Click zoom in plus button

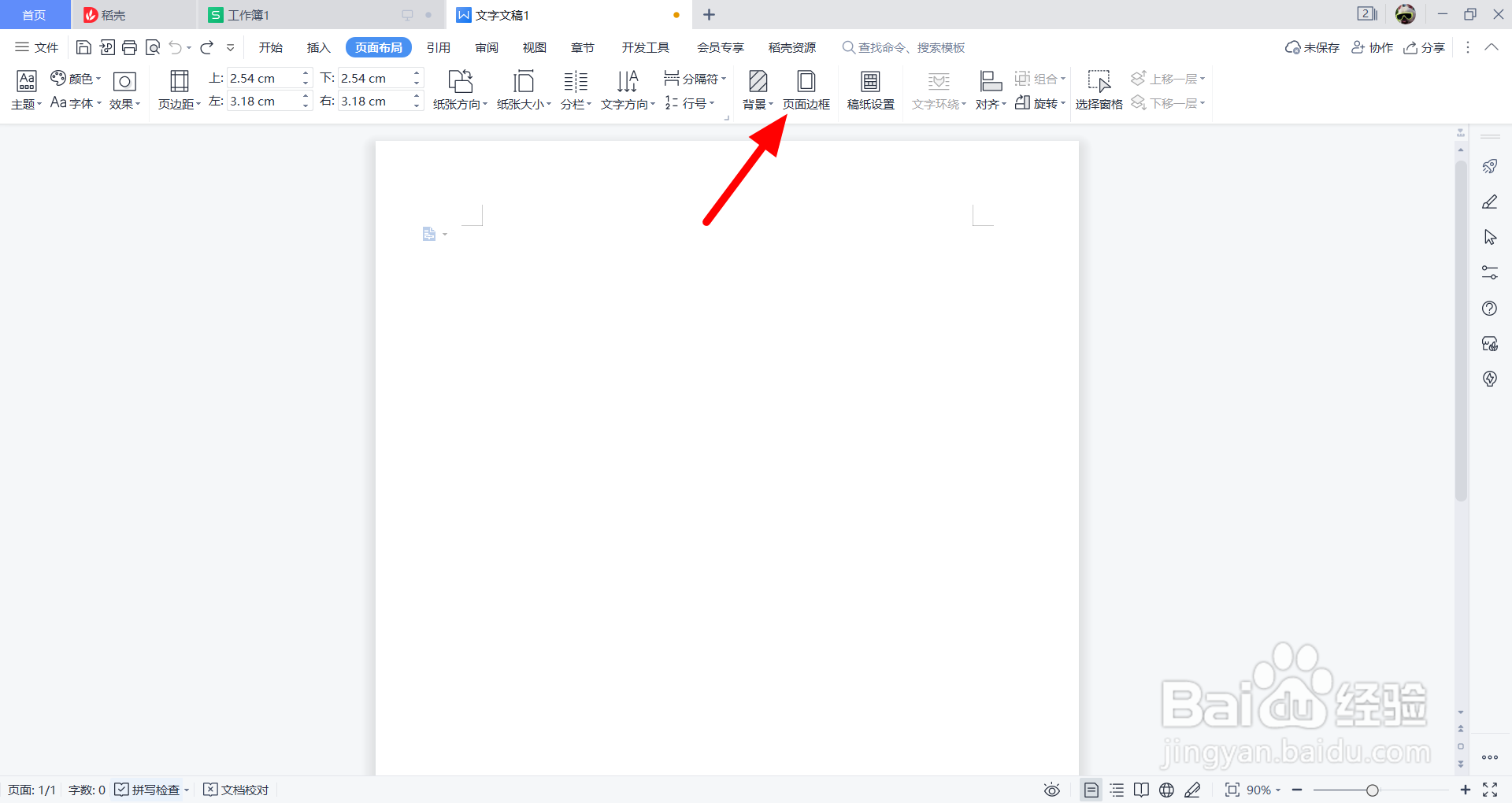tap(1465, 790)
